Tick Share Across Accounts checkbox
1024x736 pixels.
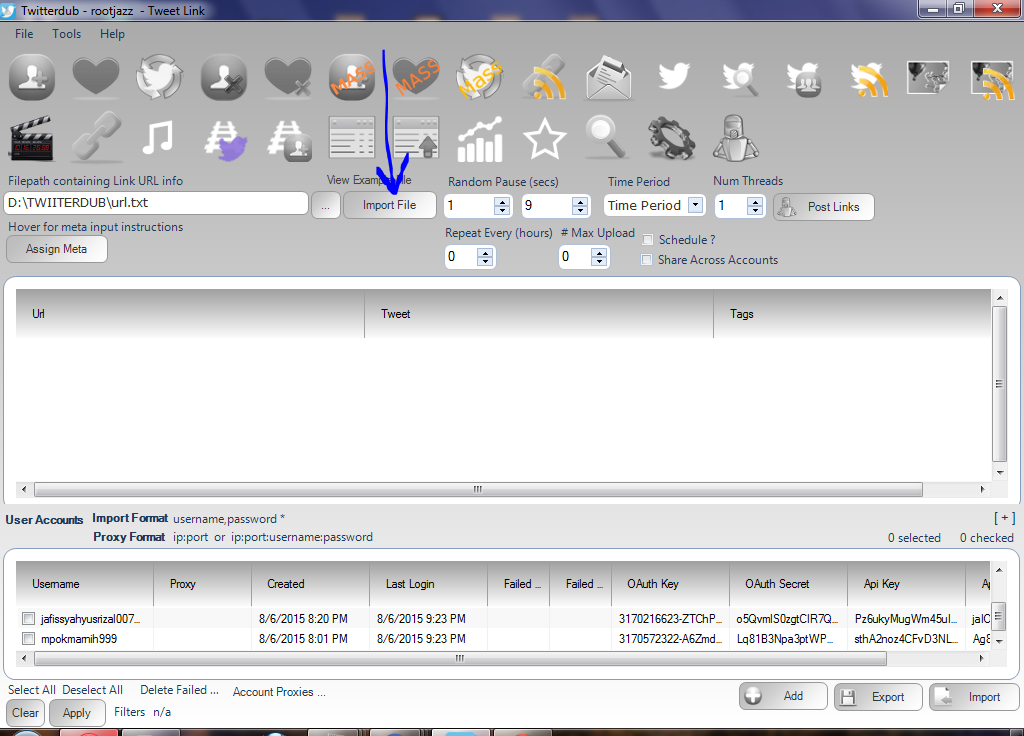click(647, 260)
